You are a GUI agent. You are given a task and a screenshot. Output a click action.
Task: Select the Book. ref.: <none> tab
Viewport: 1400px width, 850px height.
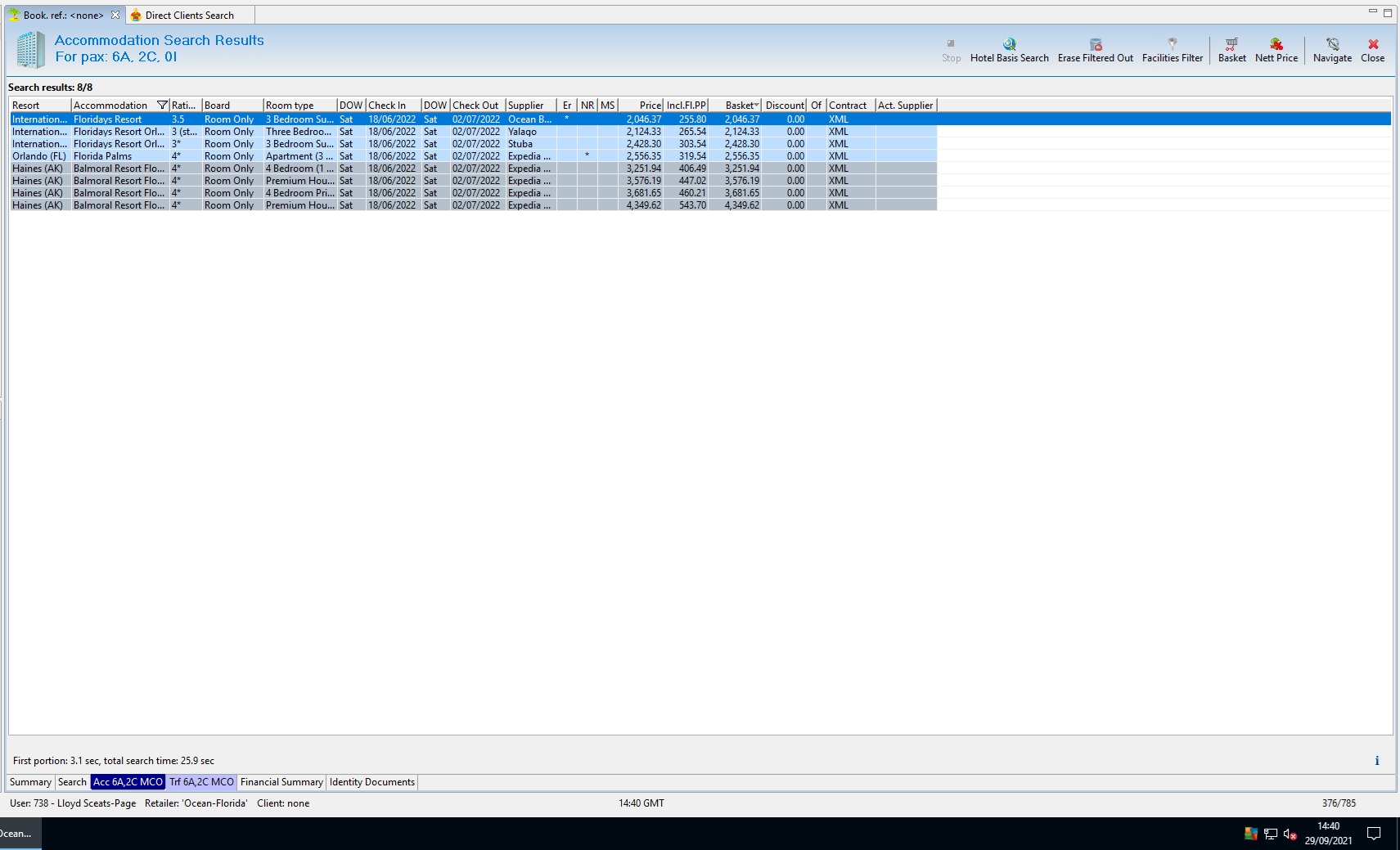click(64, 16)
